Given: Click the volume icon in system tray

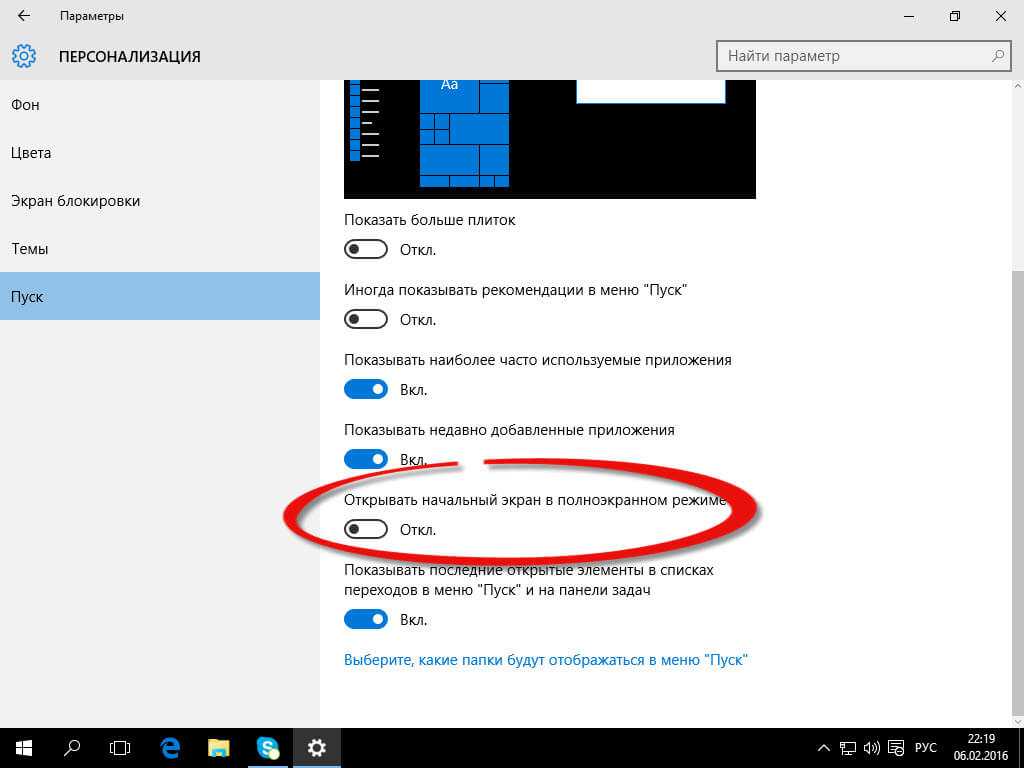Looking at the screenshot, I should point(870,747).
